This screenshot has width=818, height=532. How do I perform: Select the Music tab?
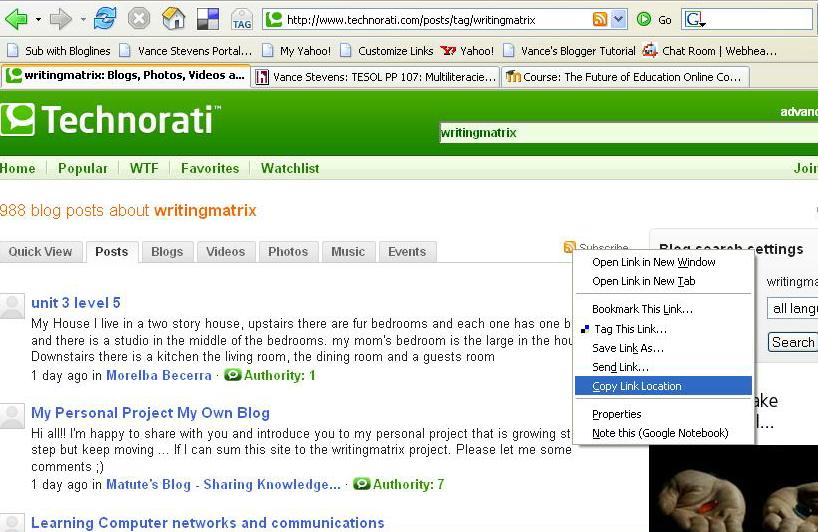point(348,251)
